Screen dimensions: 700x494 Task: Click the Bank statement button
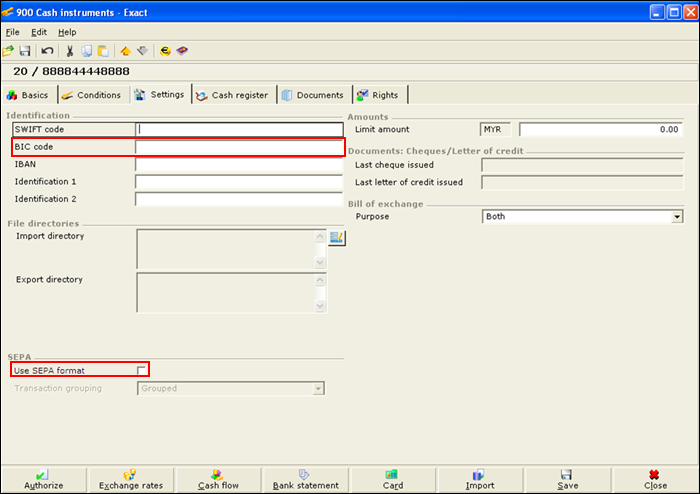pyautogui.click(x=305, y=480)
